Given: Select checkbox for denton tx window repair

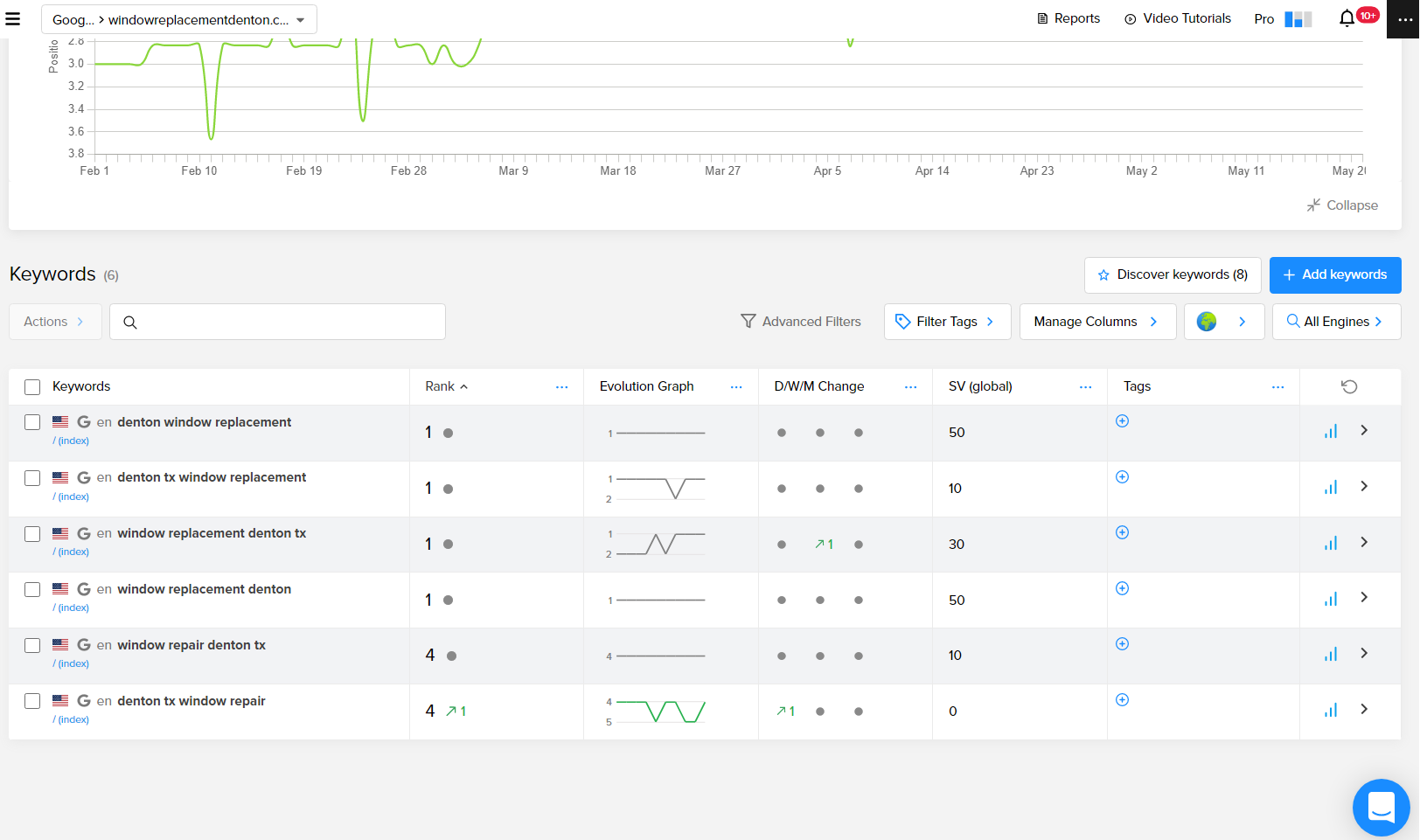Looking at the screenshot, I should (32, 701).
